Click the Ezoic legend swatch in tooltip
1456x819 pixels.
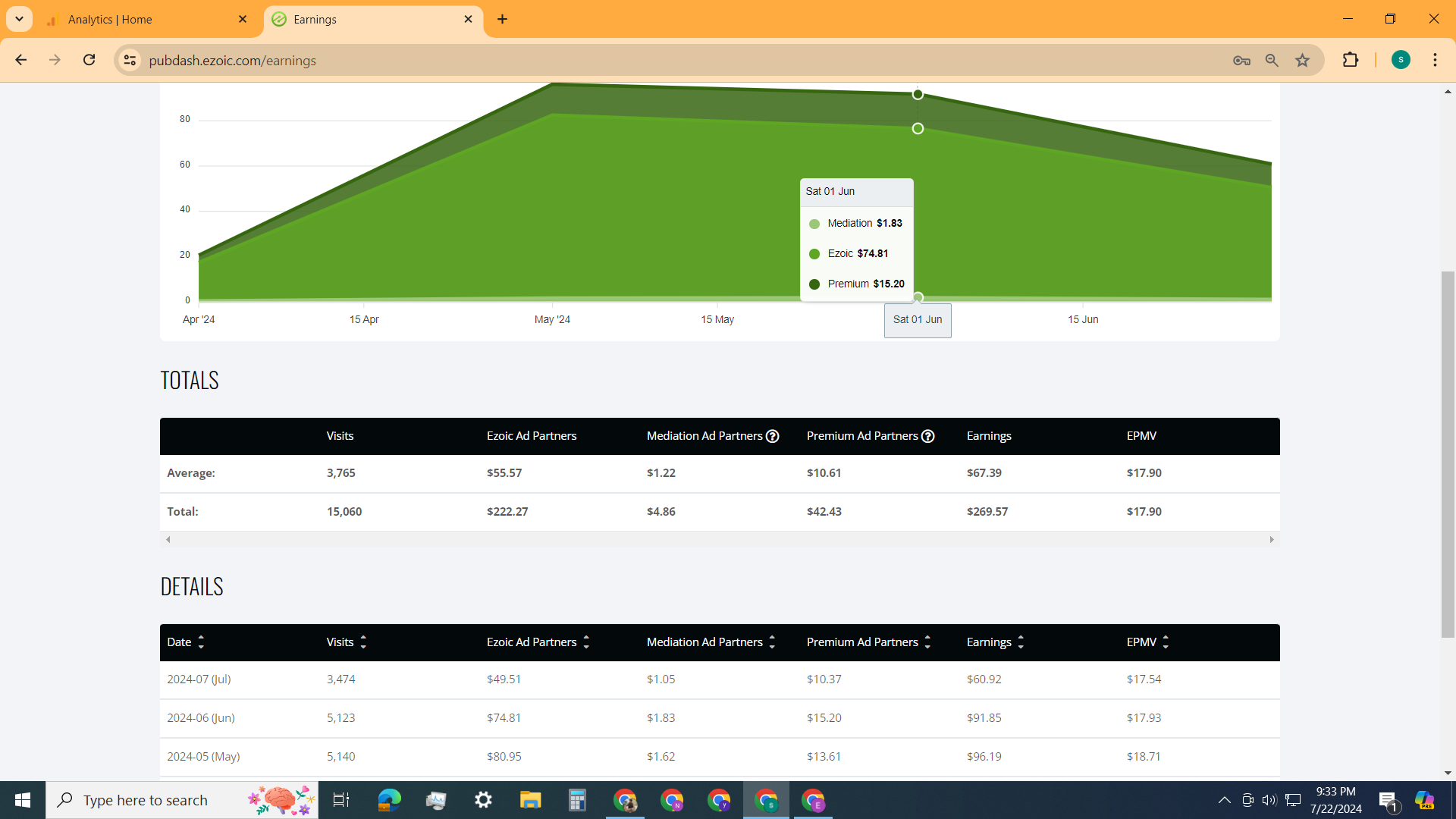(x=814, y=254)
